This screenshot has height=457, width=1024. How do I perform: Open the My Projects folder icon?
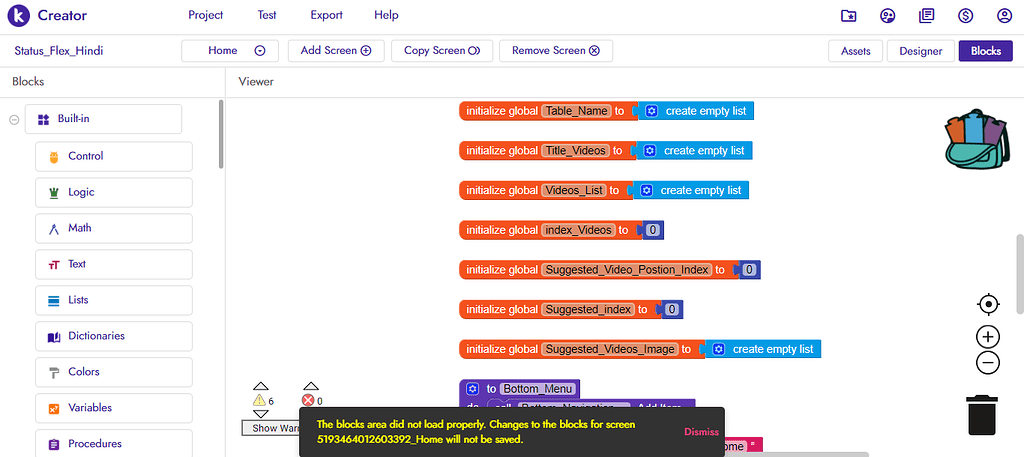coord(848,16)
